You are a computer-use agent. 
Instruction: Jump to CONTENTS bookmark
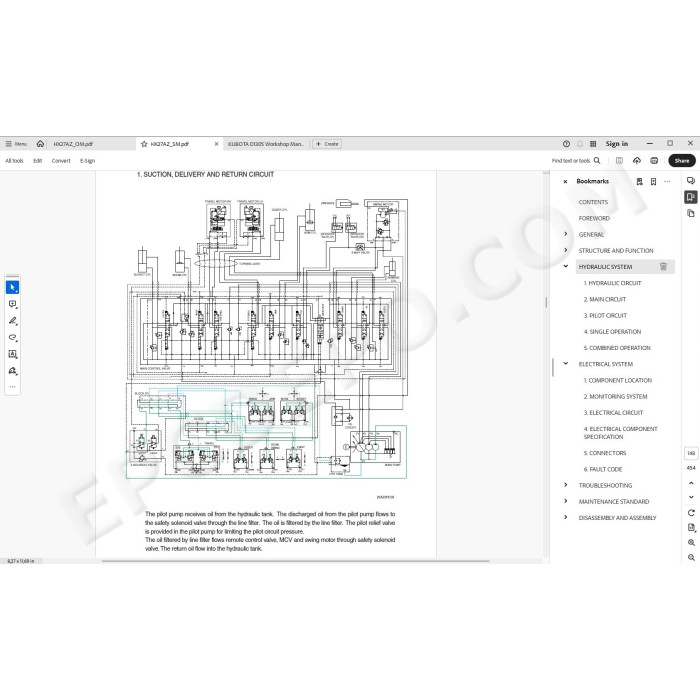point(593,202)
